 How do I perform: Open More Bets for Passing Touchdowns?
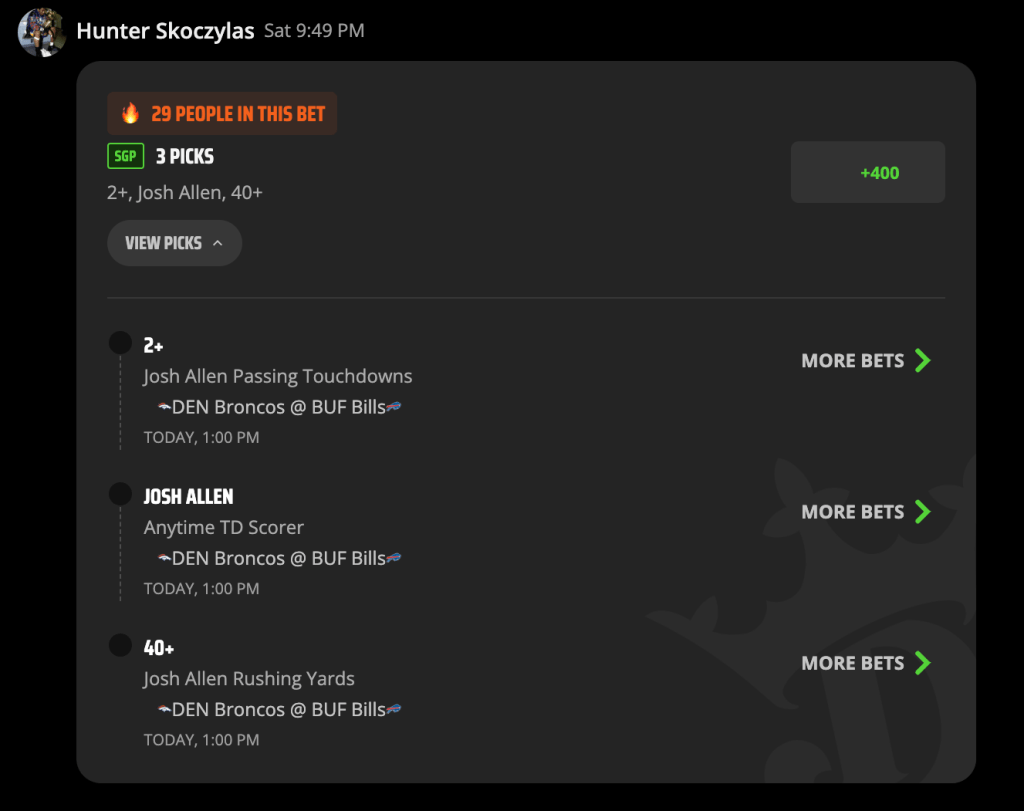[865, 360]
